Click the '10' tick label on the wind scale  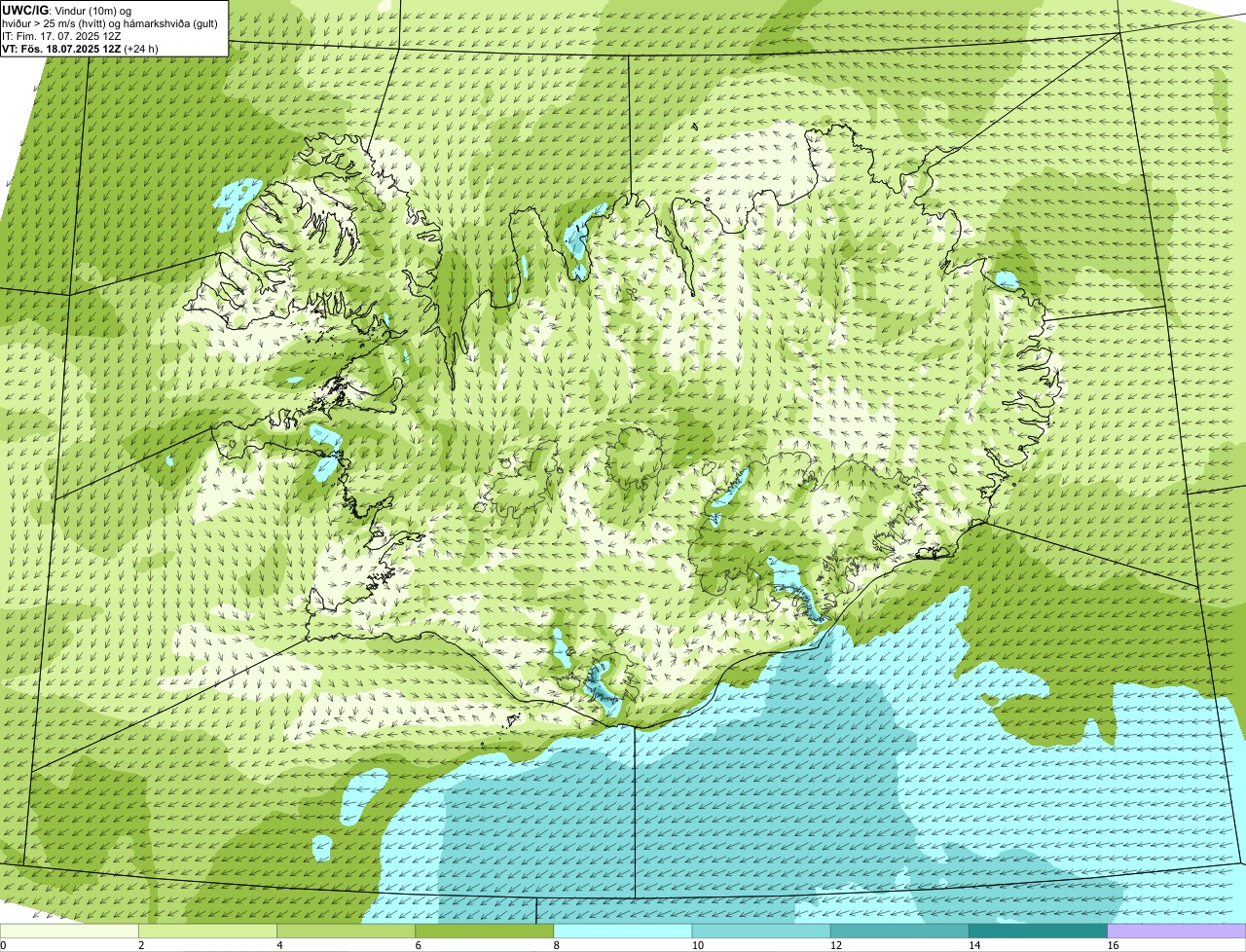[x=697, y=945]
